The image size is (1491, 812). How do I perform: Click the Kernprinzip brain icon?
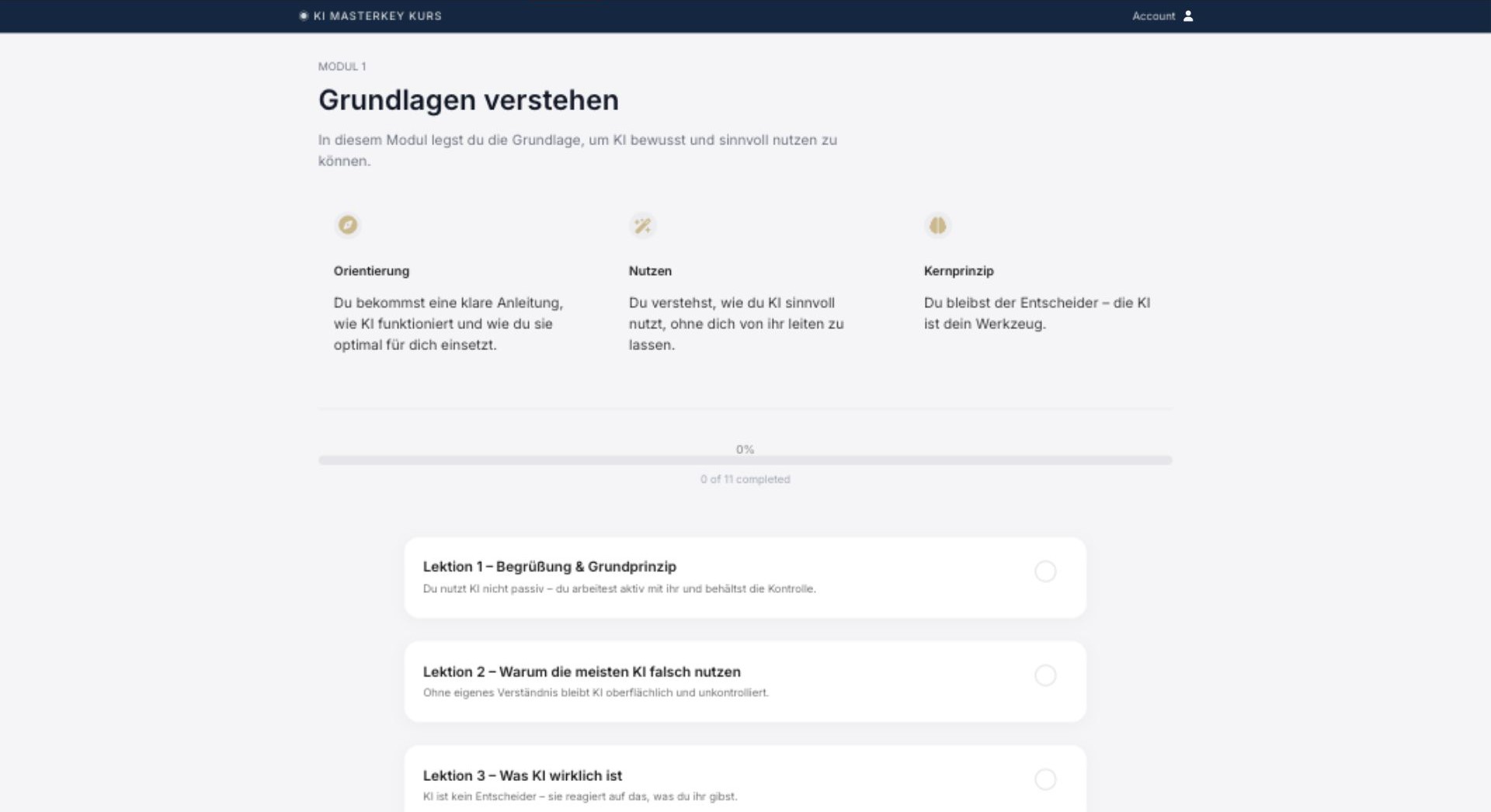(x=938, y=225)
